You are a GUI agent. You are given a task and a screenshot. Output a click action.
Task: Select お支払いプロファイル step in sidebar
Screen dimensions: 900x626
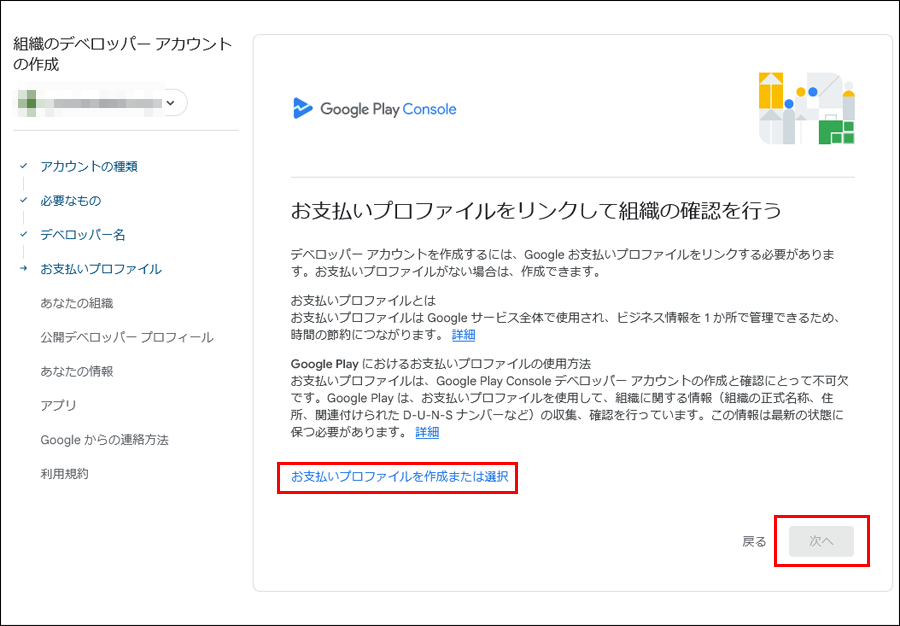tap(101, 269)
